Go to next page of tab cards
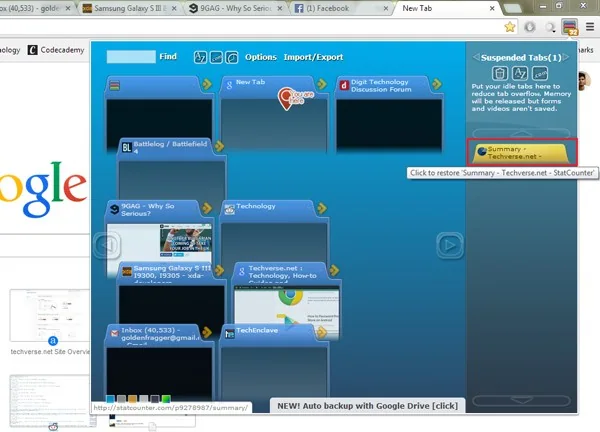 450,245
